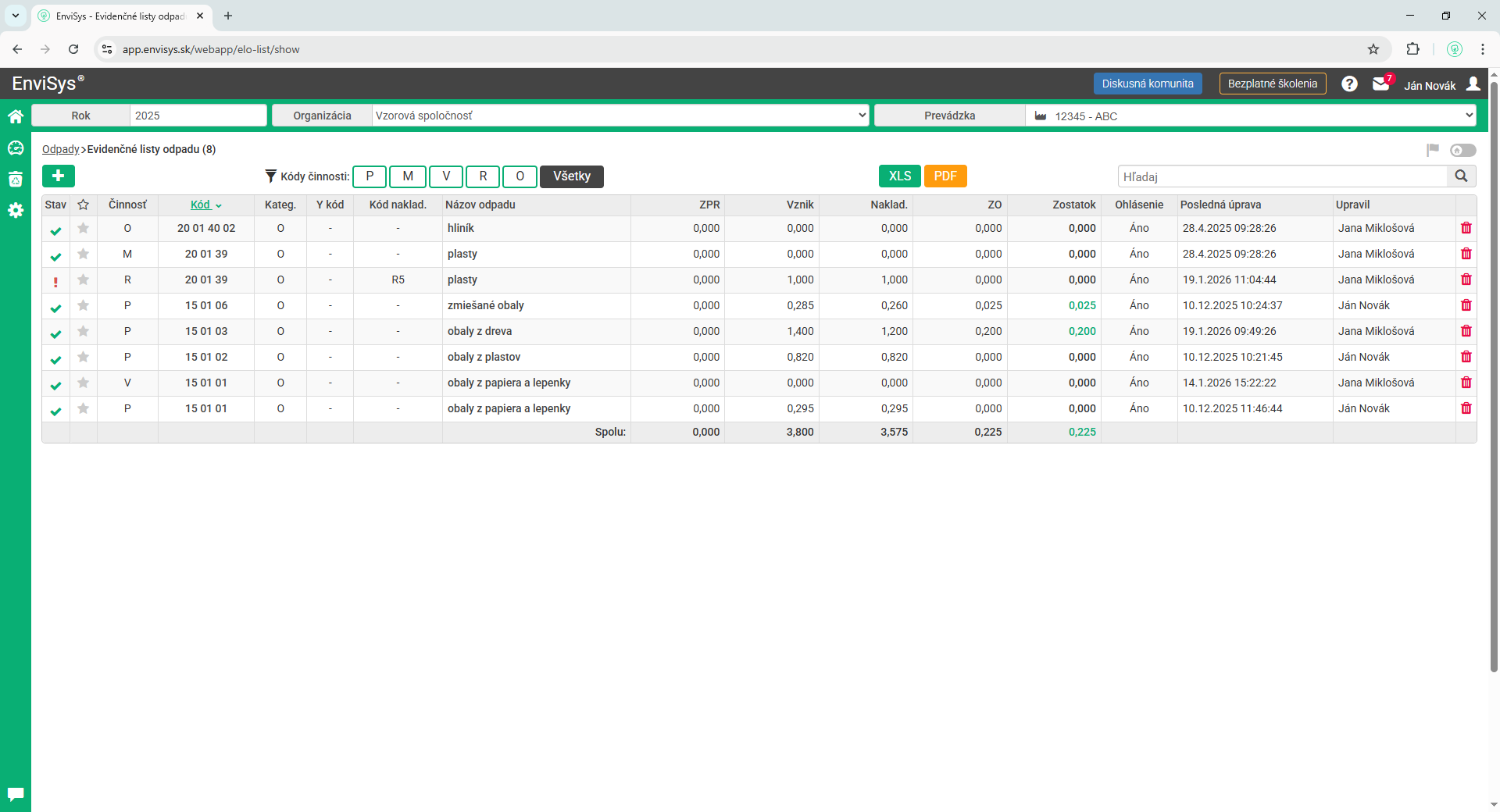Open the home page from sidebar
The height and width of the screenshot is (812, 1500).
point(16,117)
